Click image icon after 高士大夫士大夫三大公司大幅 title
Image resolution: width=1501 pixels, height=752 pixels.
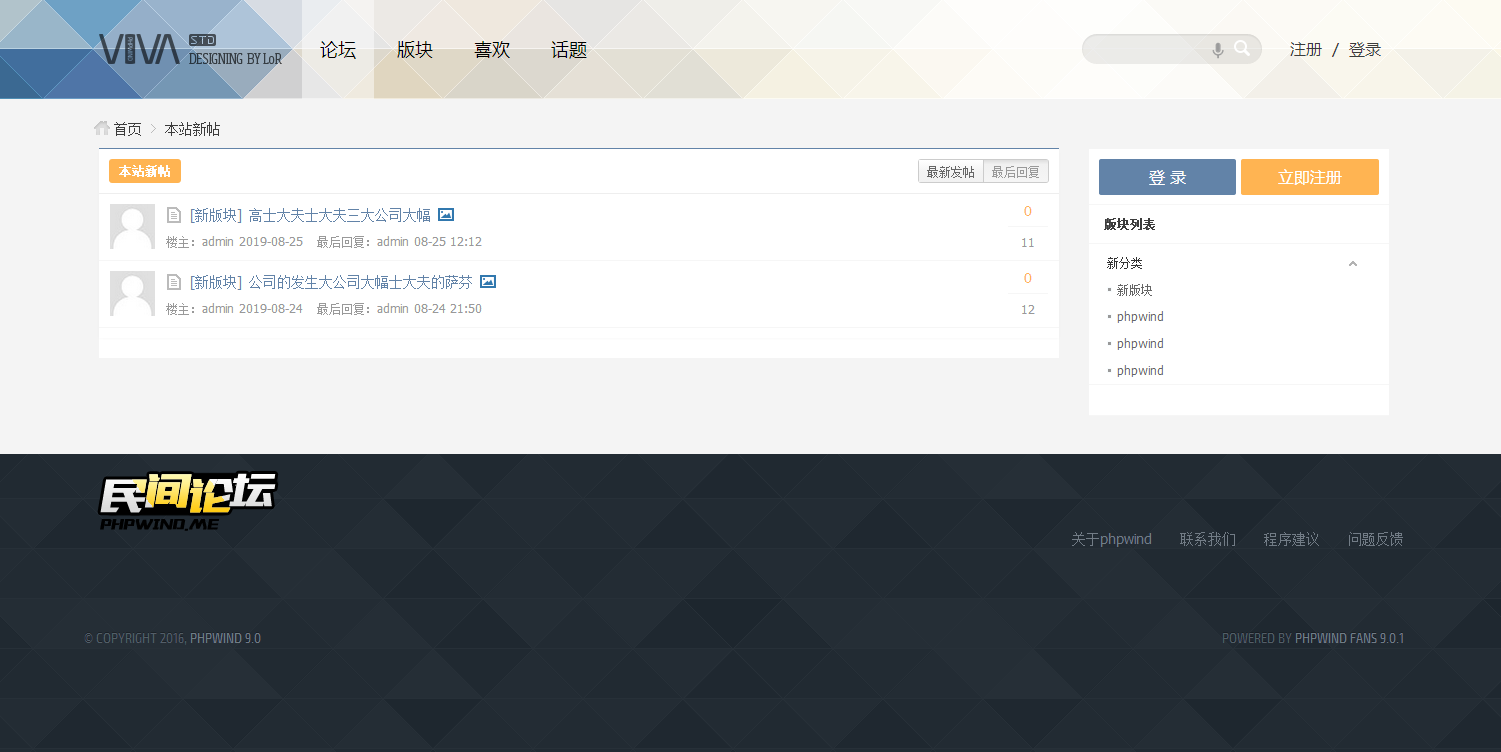(446, 215)
